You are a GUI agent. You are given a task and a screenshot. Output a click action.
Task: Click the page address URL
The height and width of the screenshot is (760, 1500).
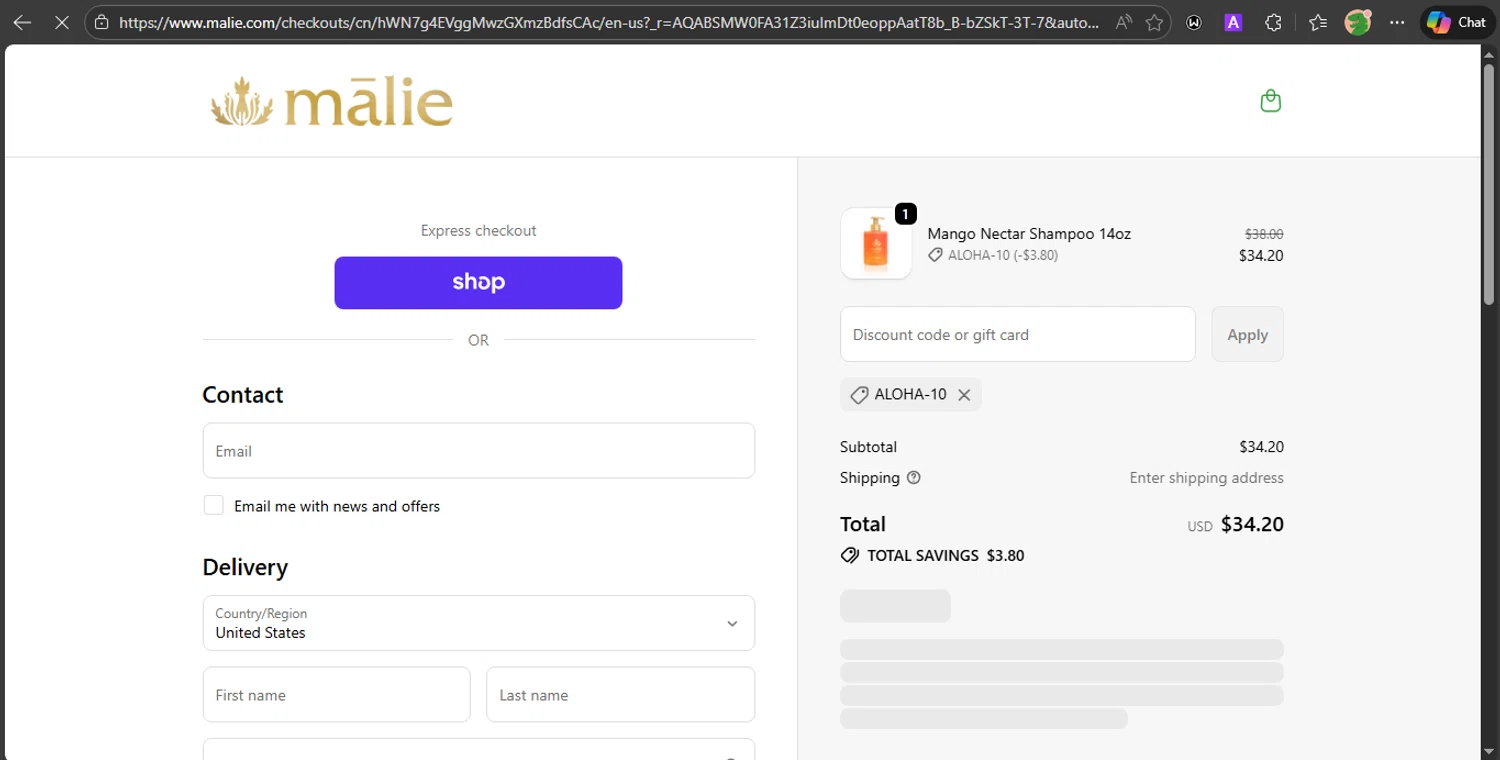[608, 22]
